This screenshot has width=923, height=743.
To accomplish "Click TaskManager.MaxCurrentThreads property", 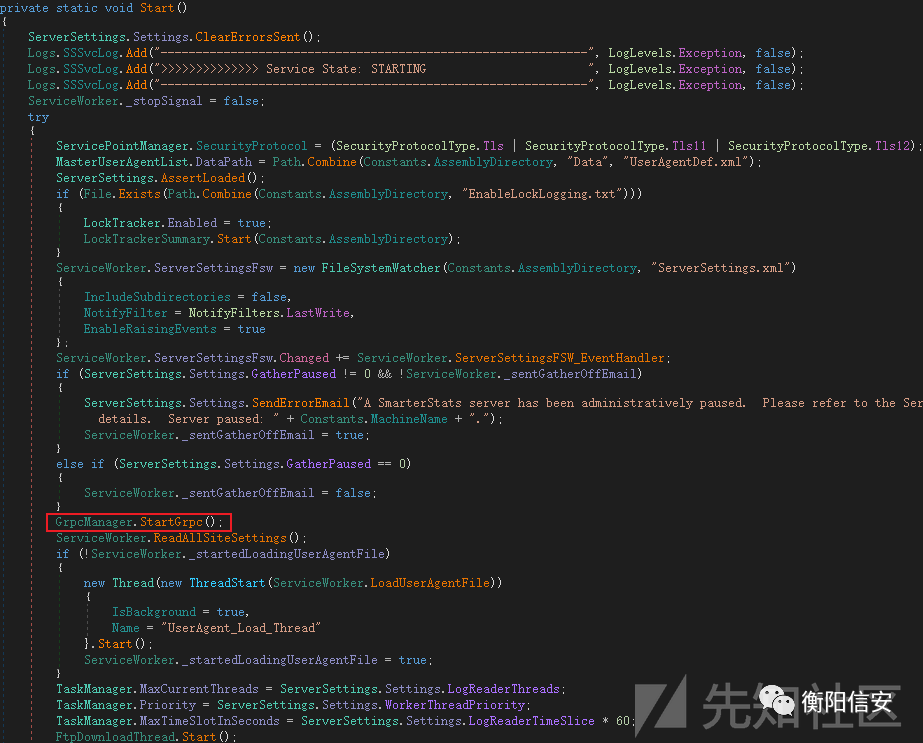I will [x=157, y=688].
